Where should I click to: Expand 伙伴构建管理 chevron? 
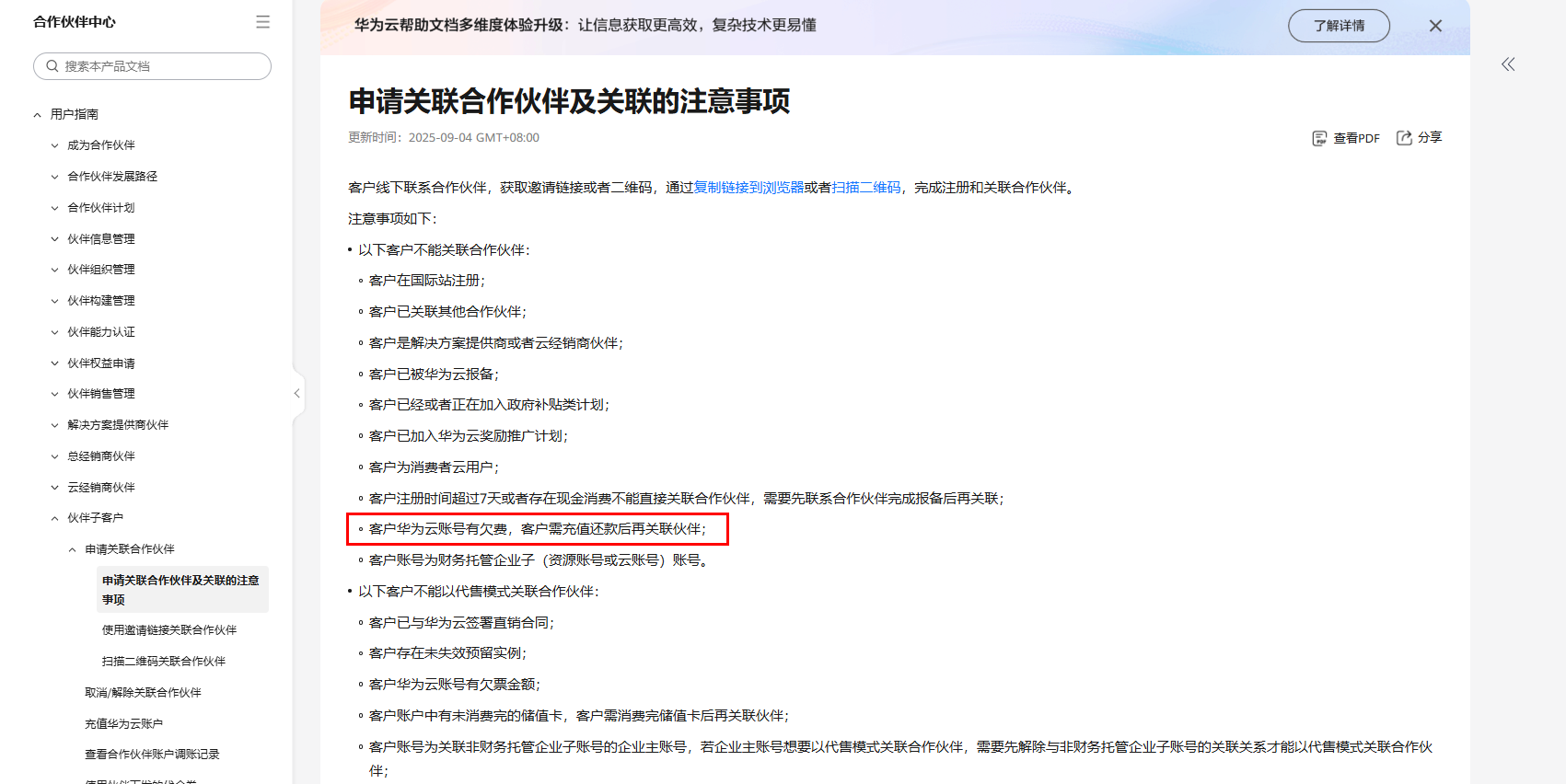point(54,301)
